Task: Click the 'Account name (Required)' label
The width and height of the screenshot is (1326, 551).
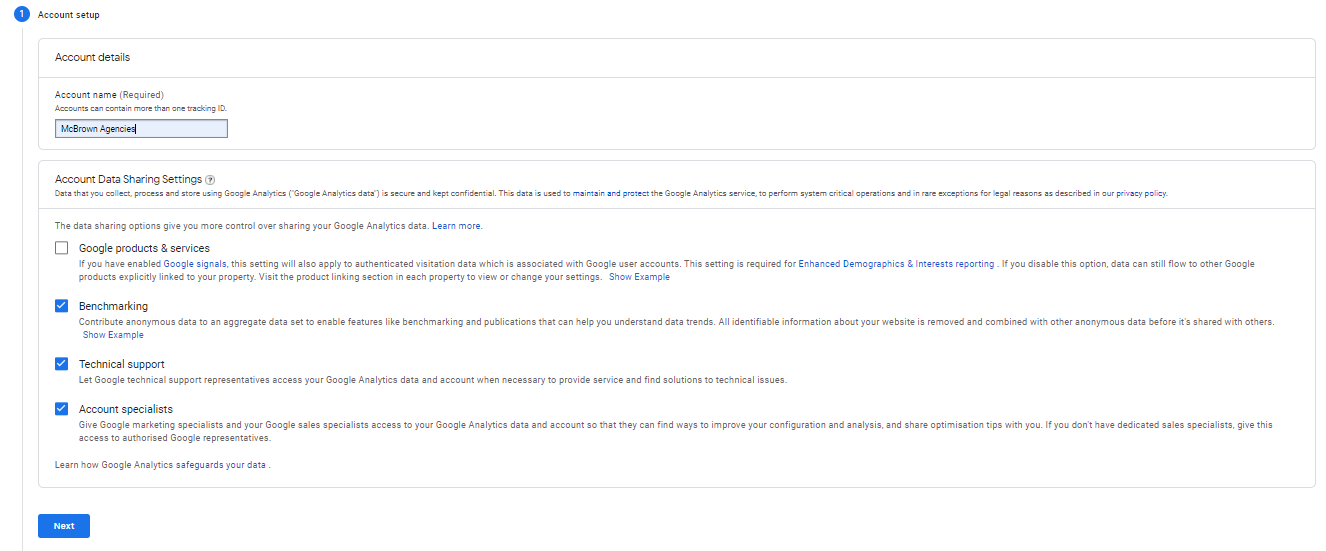Action: 109,95
